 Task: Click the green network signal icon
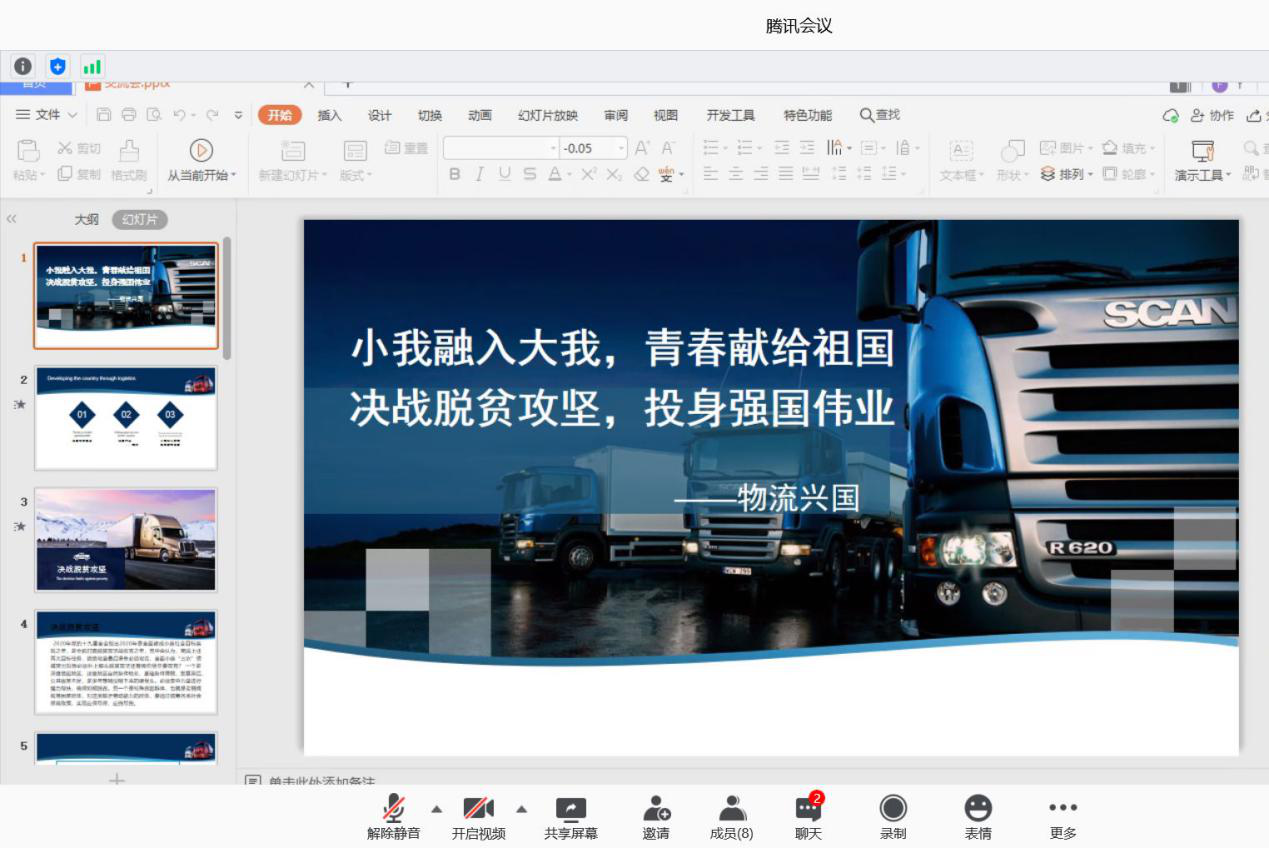tap(92, 67)
